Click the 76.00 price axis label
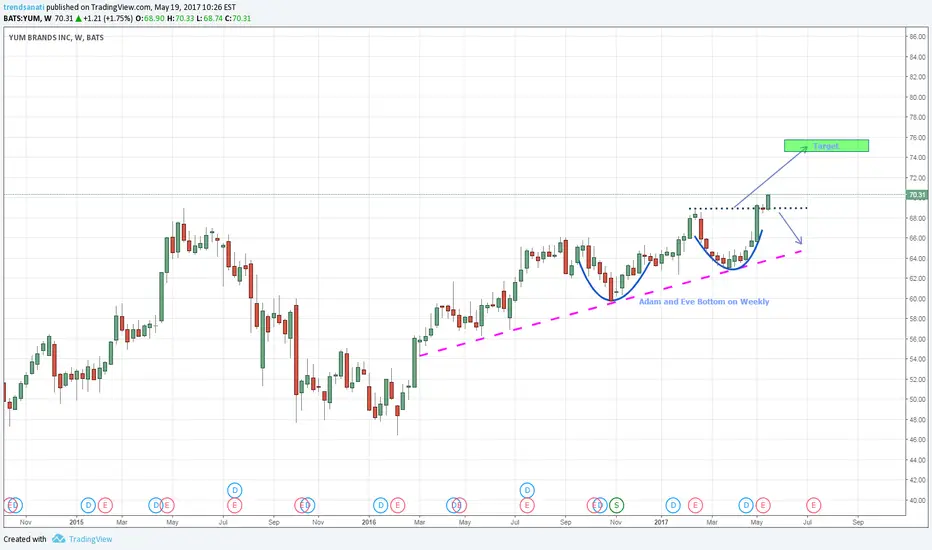This screenshot has width=932, height=550. click(x=917, y=137)
